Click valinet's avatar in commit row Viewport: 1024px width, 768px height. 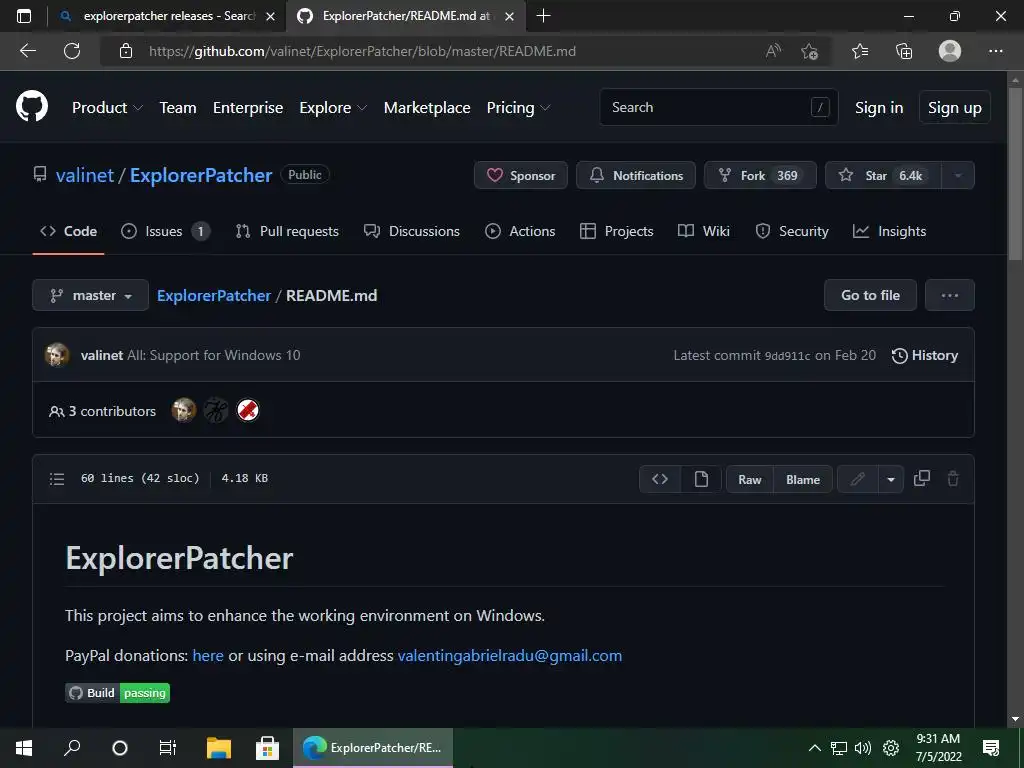coord(57,355)
